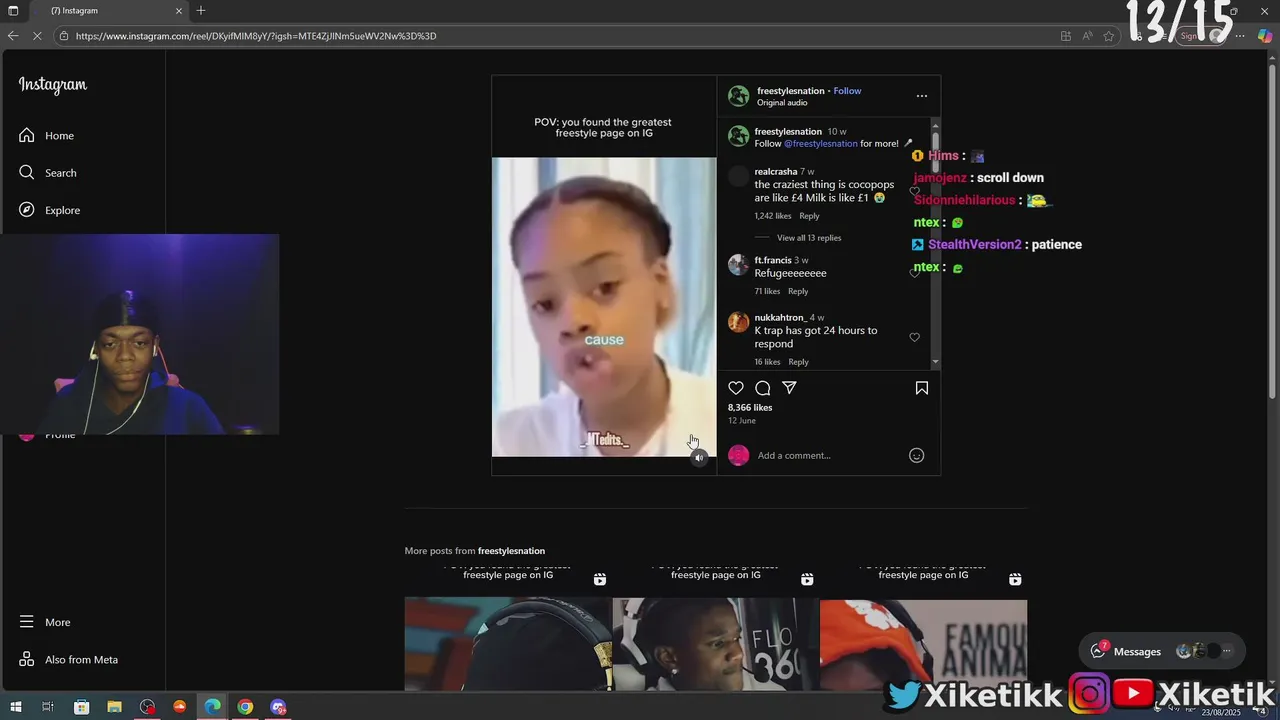Viewport: 1280px width, 720px height.
Task: Click freestylesnation avatar in post header
Action: (738, 96)
